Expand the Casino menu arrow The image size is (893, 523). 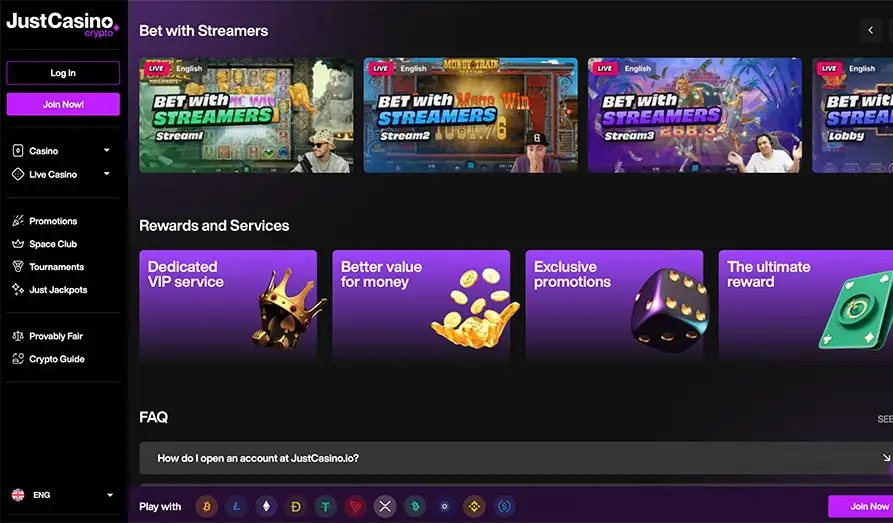pyautogui.click(x=107, y=151)
